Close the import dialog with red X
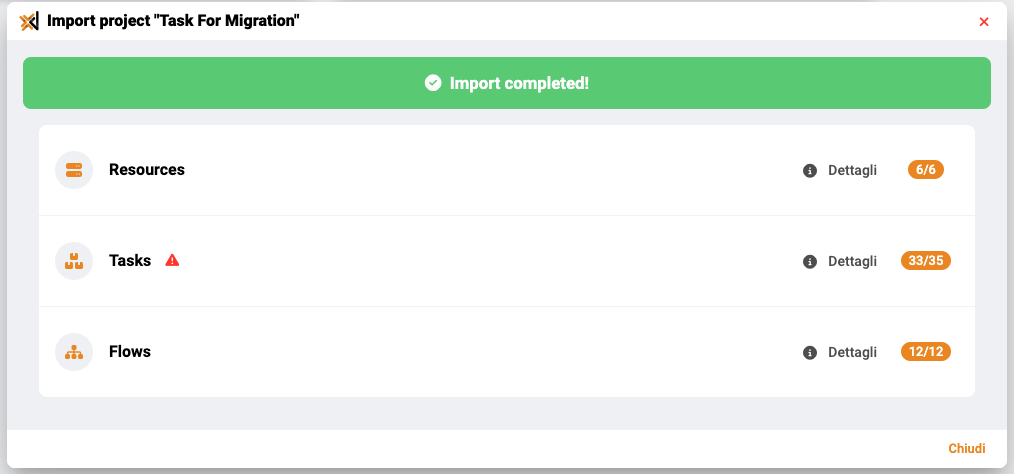This screenshot has width=1014, height=474. click(x=984, y=22)
